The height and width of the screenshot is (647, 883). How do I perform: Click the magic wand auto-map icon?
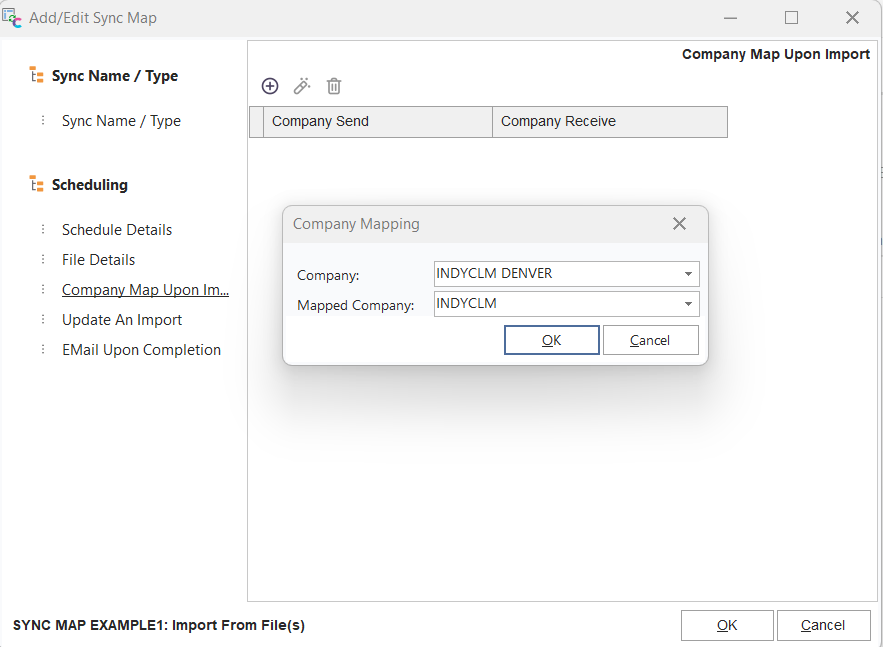(x=302, y=86)
